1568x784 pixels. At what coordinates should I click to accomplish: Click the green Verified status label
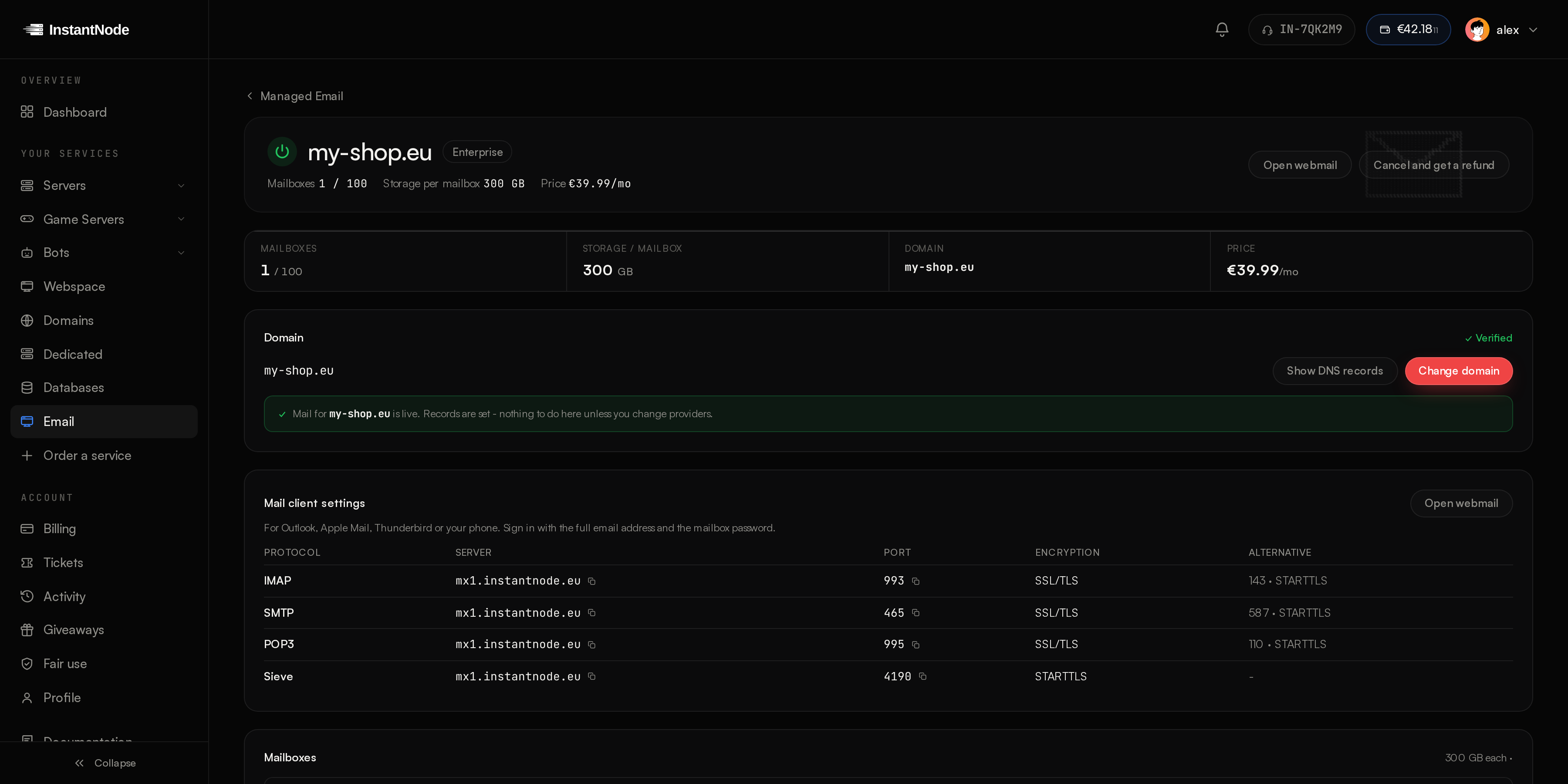(1488, 338)
